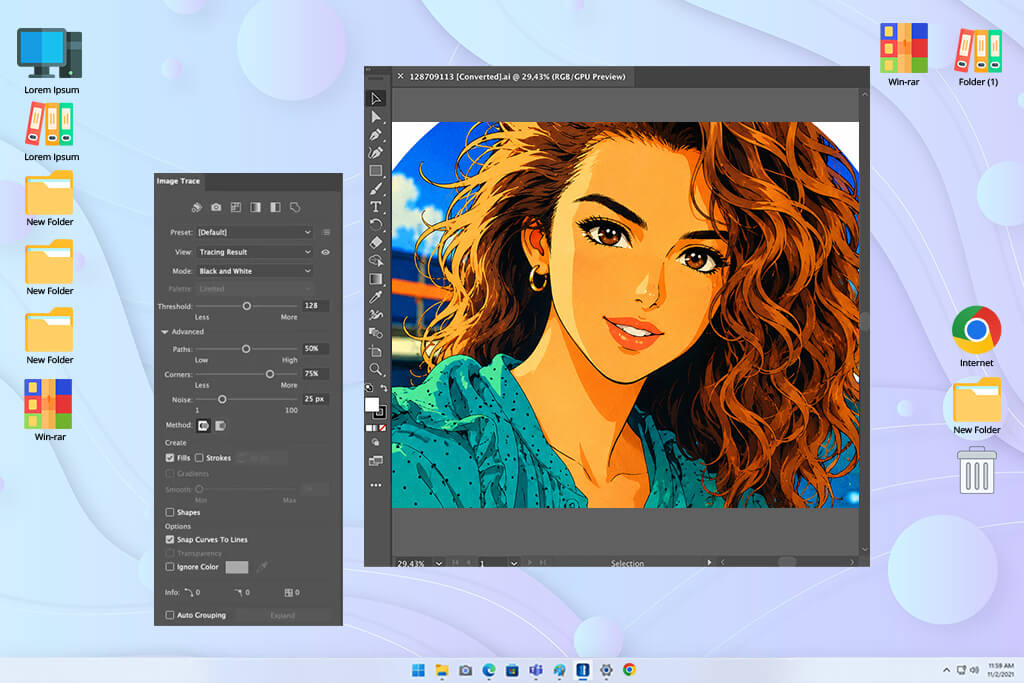Screen dimensions: 1024x683
Task: Select the Pen tool in Illustrator
Action: click(376, 135)
